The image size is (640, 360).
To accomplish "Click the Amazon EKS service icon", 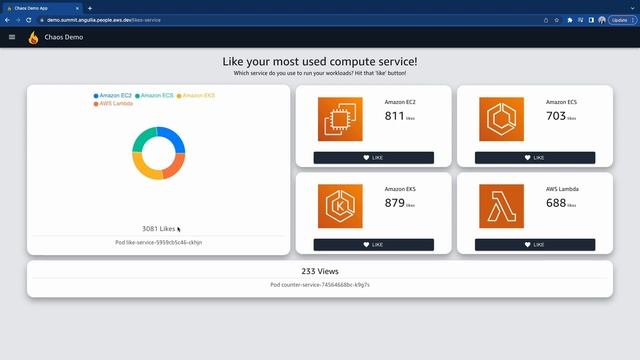I will 340,206.
